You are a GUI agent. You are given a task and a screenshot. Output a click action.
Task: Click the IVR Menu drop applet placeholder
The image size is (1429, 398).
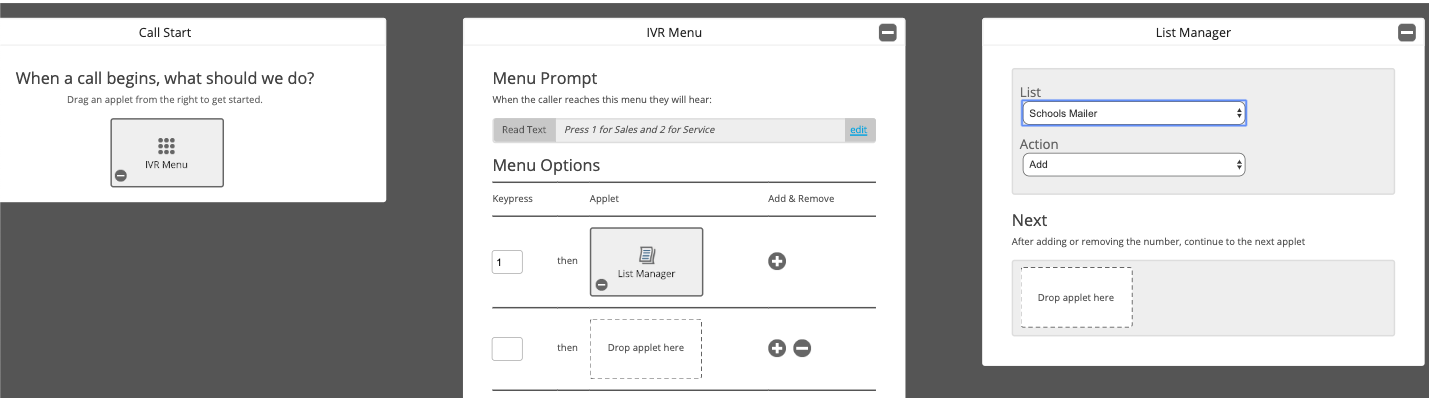click(x=646, y=349)
